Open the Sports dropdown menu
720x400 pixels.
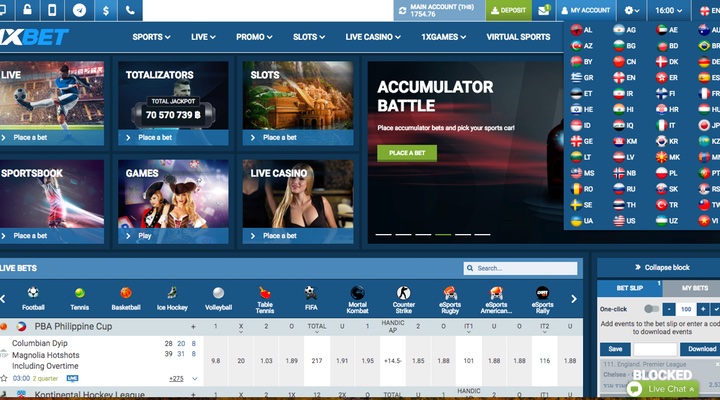tap(151, 37)
